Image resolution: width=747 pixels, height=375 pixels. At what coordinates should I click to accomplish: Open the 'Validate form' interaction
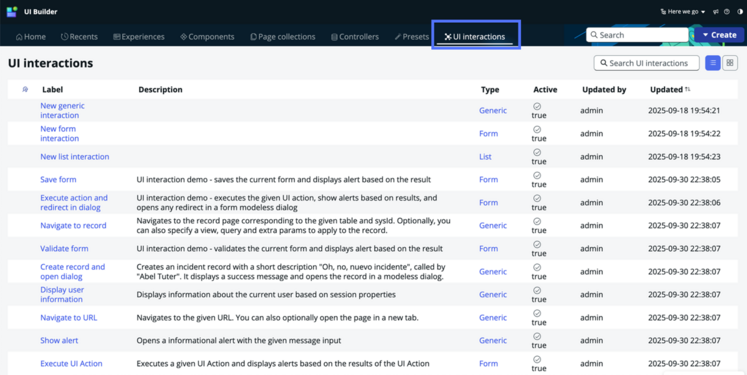[64, 248]
